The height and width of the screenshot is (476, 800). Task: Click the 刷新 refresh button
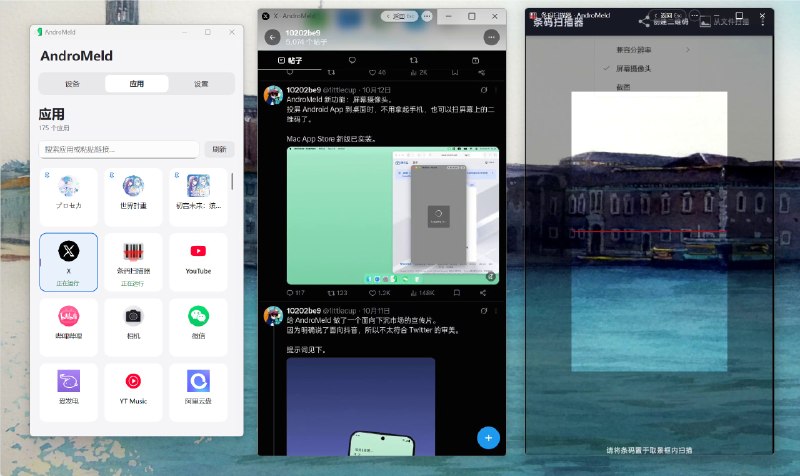pyautogui.click(x=219, y=149)
